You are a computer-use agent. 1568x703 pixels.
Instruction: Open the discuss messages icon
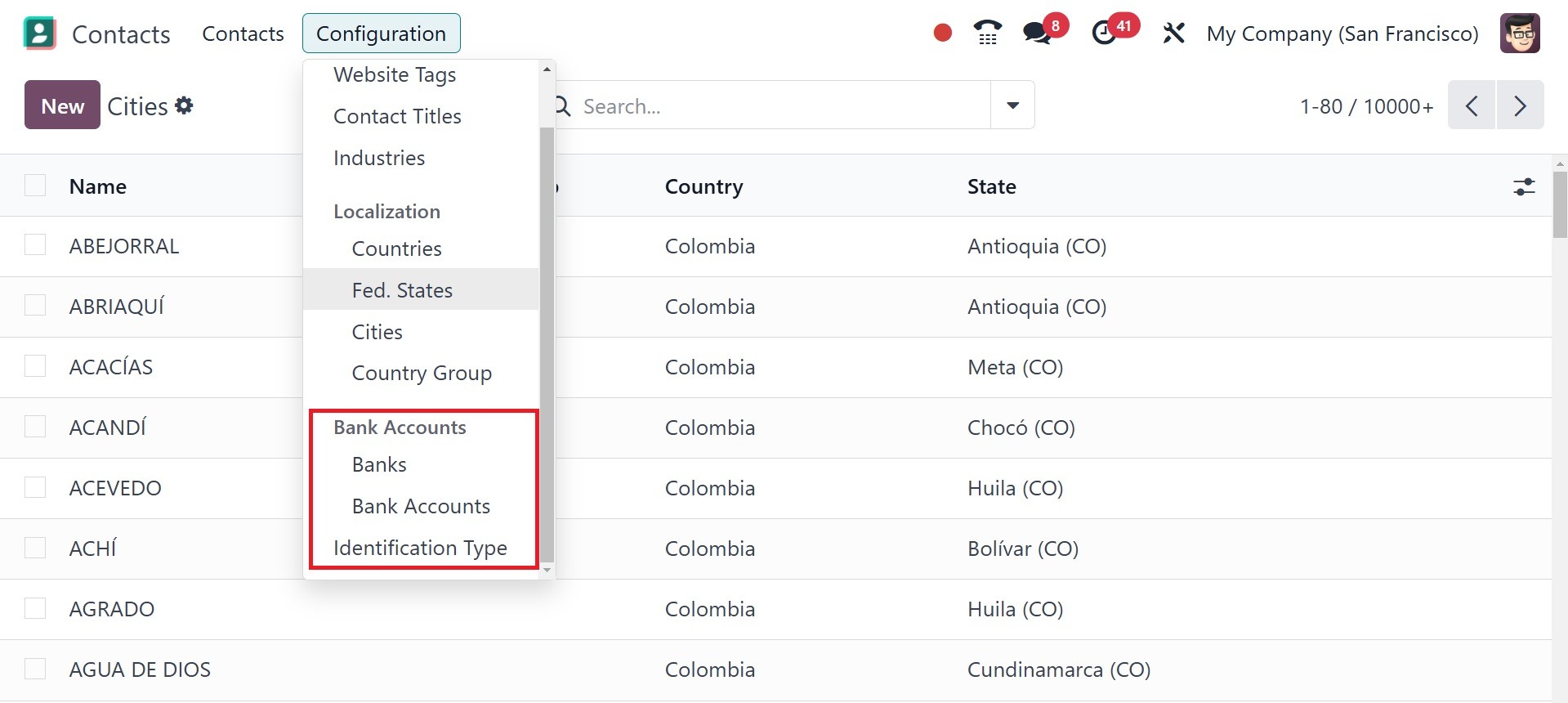[1037, 34]
